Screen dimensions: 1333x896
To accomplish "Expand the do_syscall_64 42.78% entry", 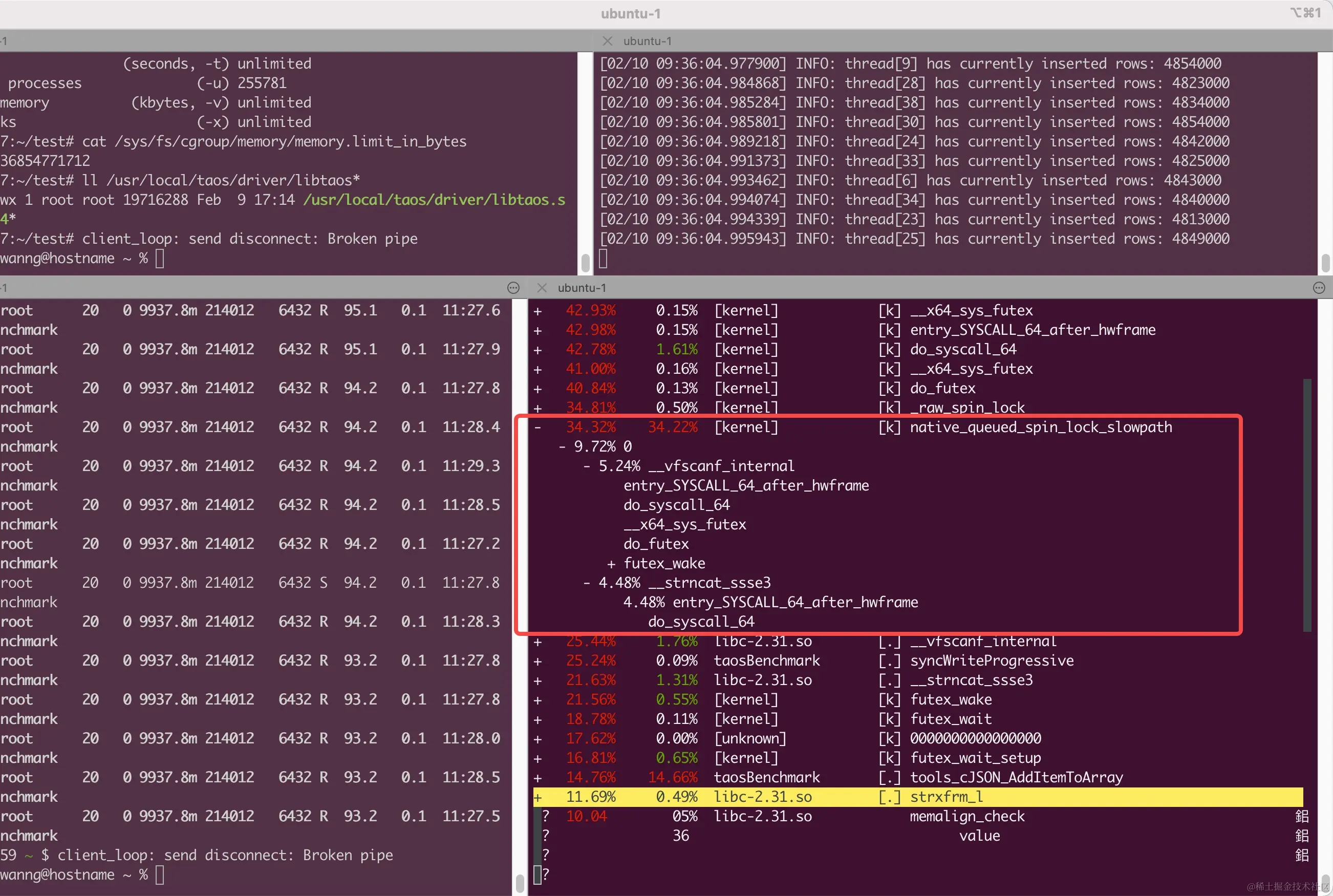I will [537, 350].
